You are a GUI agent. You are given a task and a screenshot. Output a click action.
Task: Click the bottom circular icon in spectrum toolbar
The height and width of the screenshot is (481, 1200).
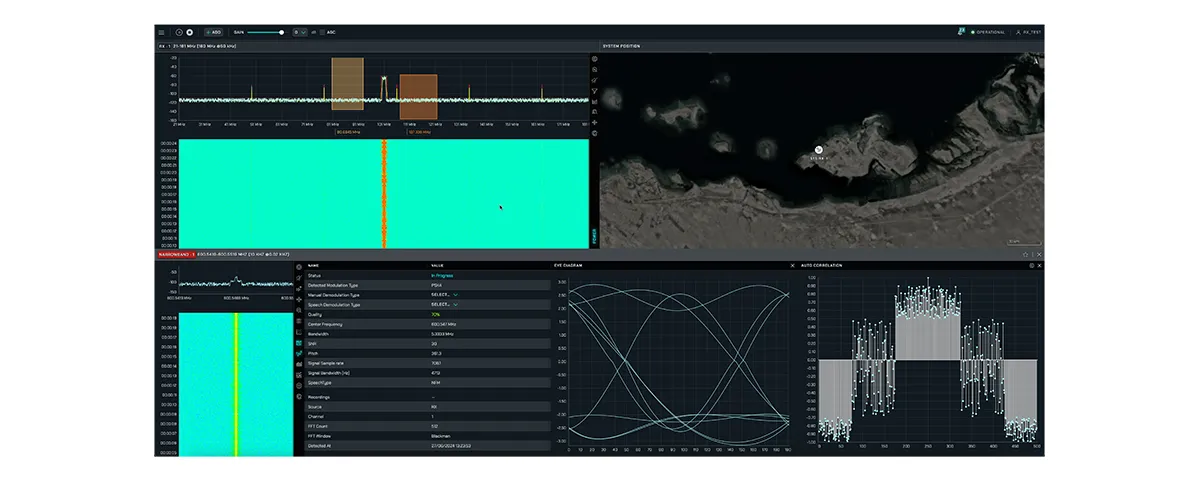pos(594,133)
